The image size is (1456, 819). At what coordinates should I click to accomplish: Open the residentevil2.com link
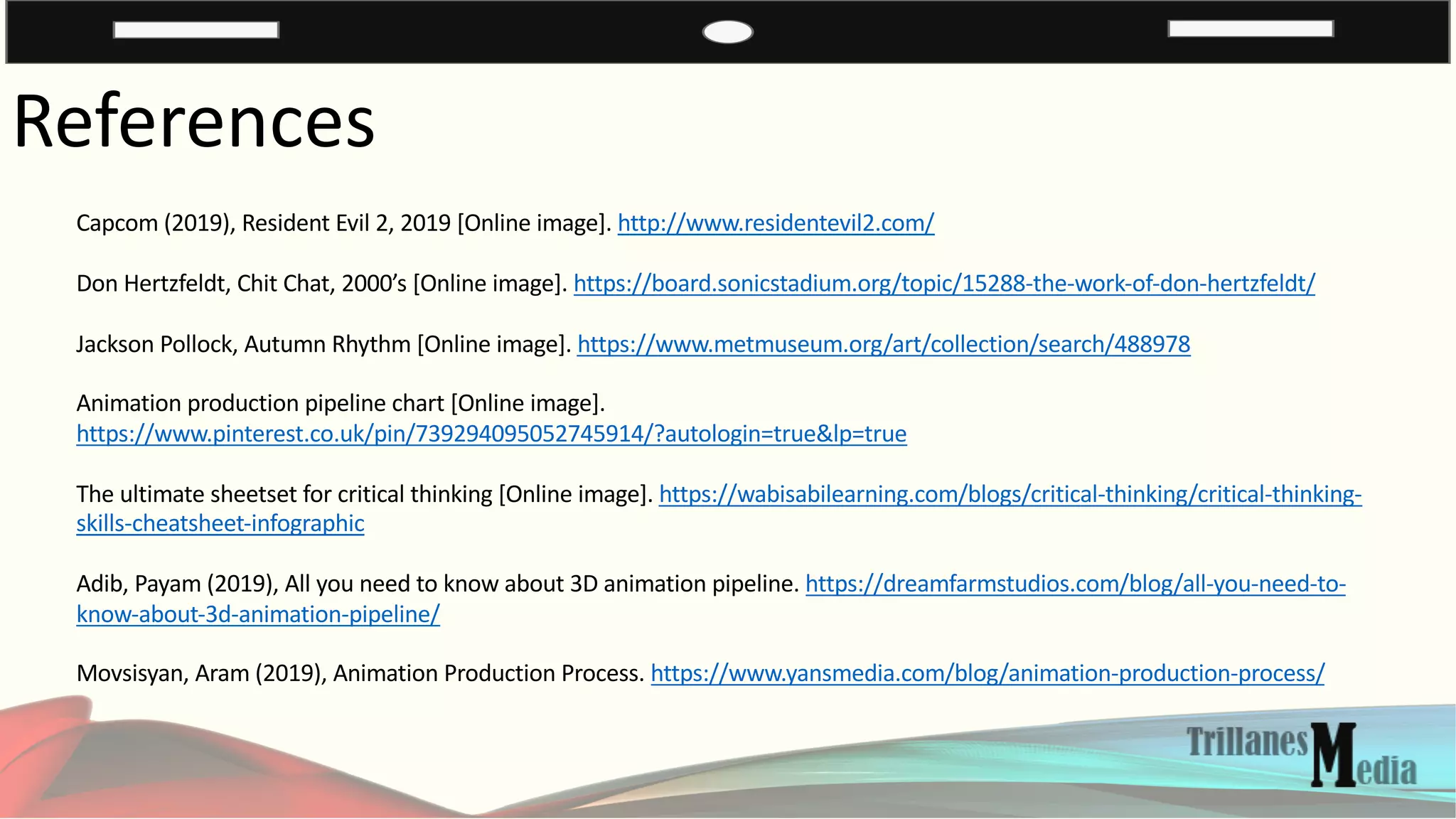[x=776, y=223]
